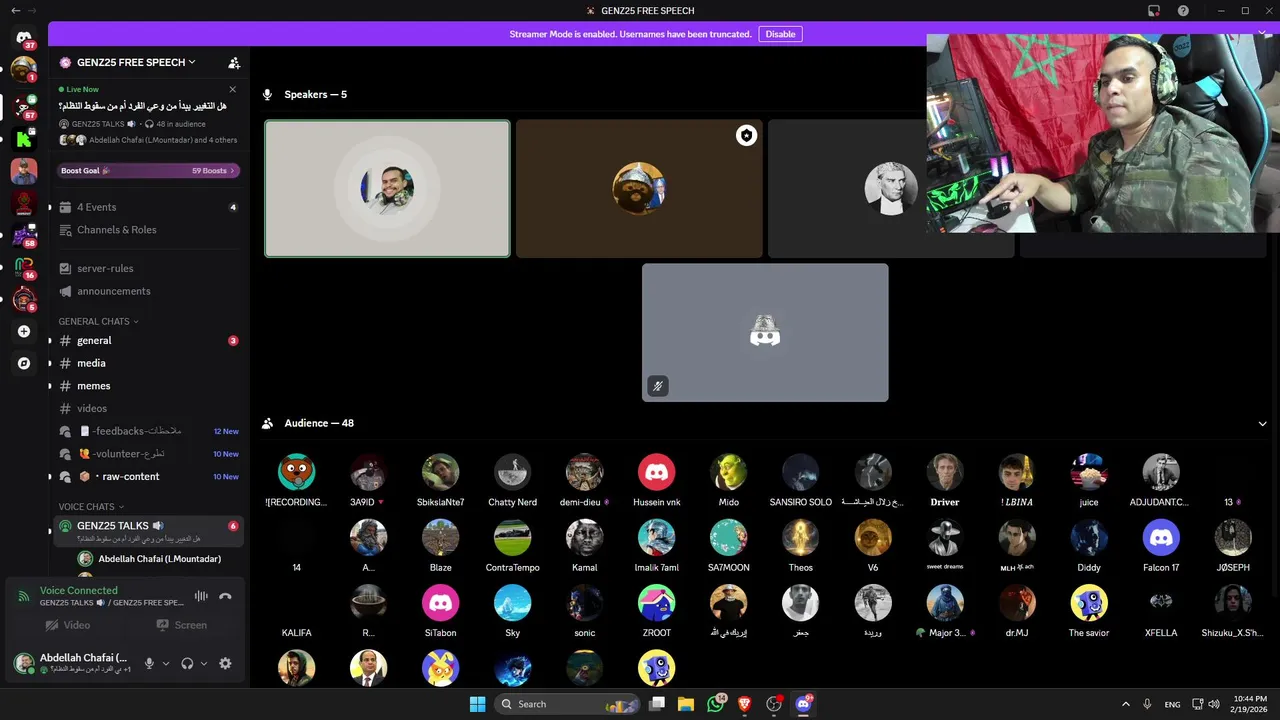Disconnect from voice with hang-up icon

(225, 596)
